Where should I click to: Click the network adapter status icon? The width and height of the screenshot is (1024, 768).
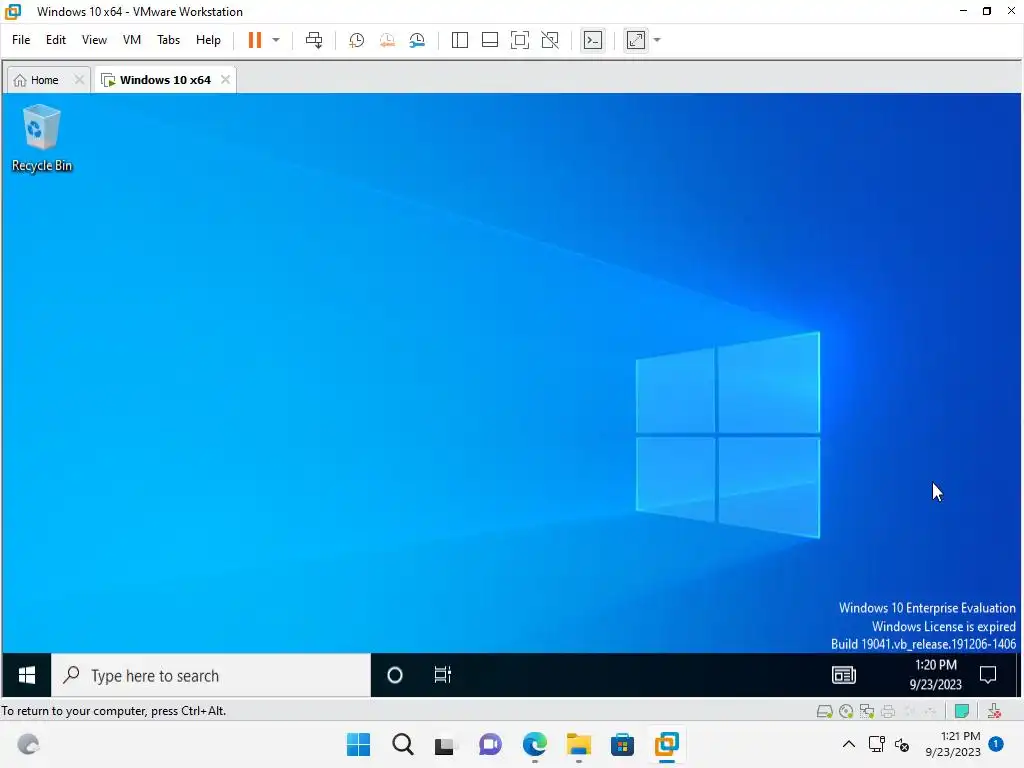[867, 711]
